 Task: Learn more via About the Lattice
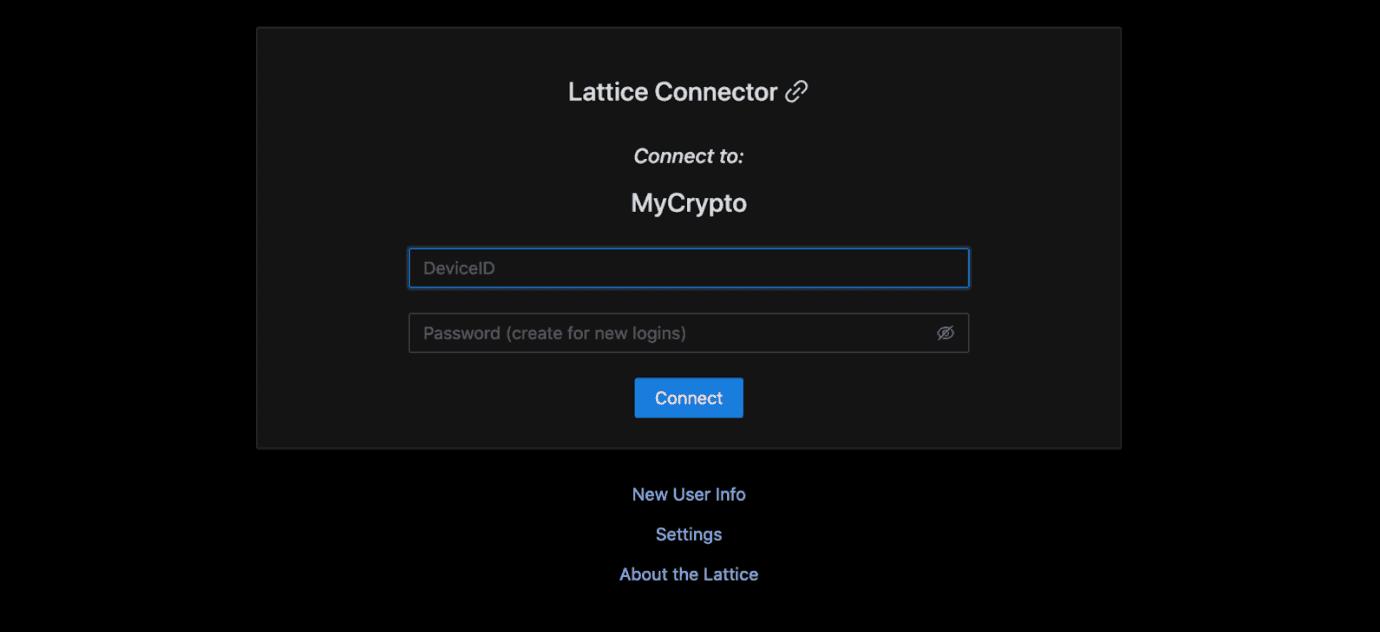click(x=689, y=574)
